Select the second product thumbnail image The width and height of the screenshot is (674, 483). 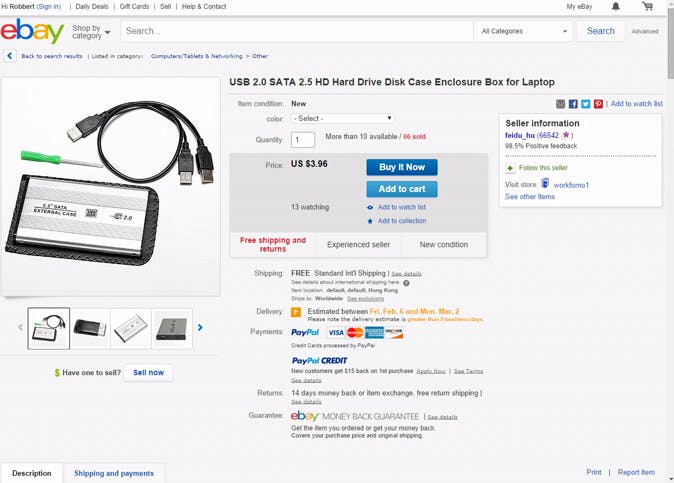coord(90,327)
